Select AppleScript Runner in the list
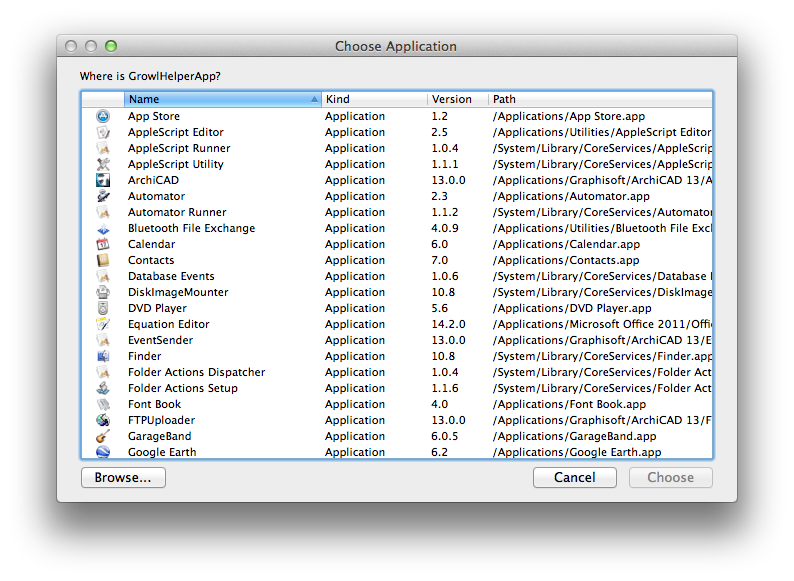The height and width of the screenshot is (581, 794). pos(179,148)
